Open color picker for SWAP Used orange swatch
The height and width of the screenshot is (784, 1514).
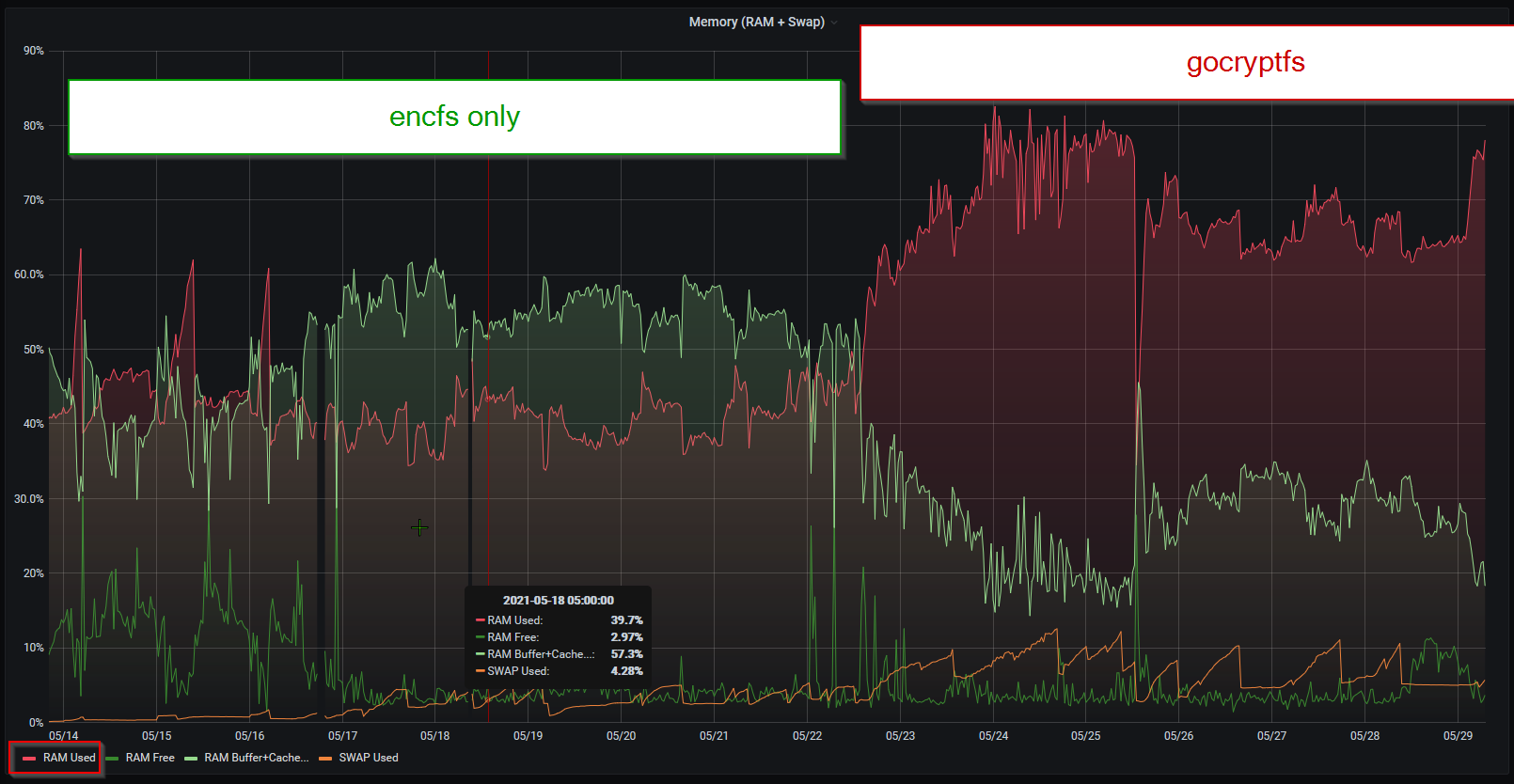(x=325, y=759)
